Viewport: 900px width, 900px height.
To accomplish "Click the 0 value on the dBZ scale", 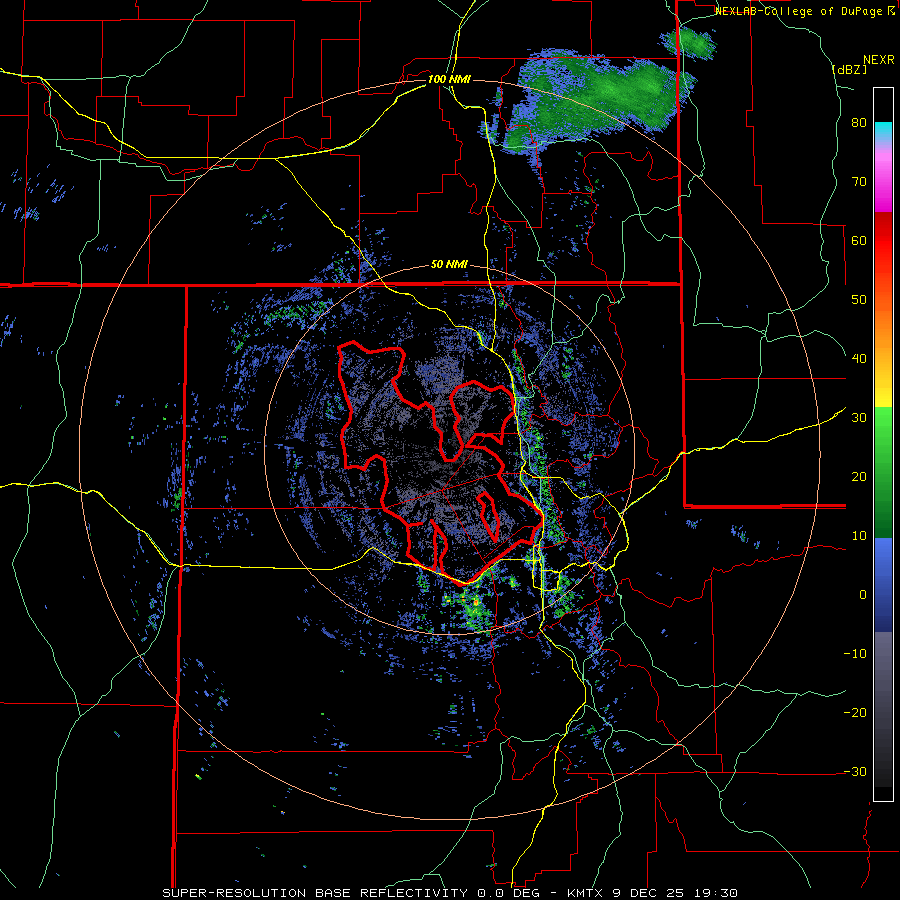I will click(x=863, y=595).
